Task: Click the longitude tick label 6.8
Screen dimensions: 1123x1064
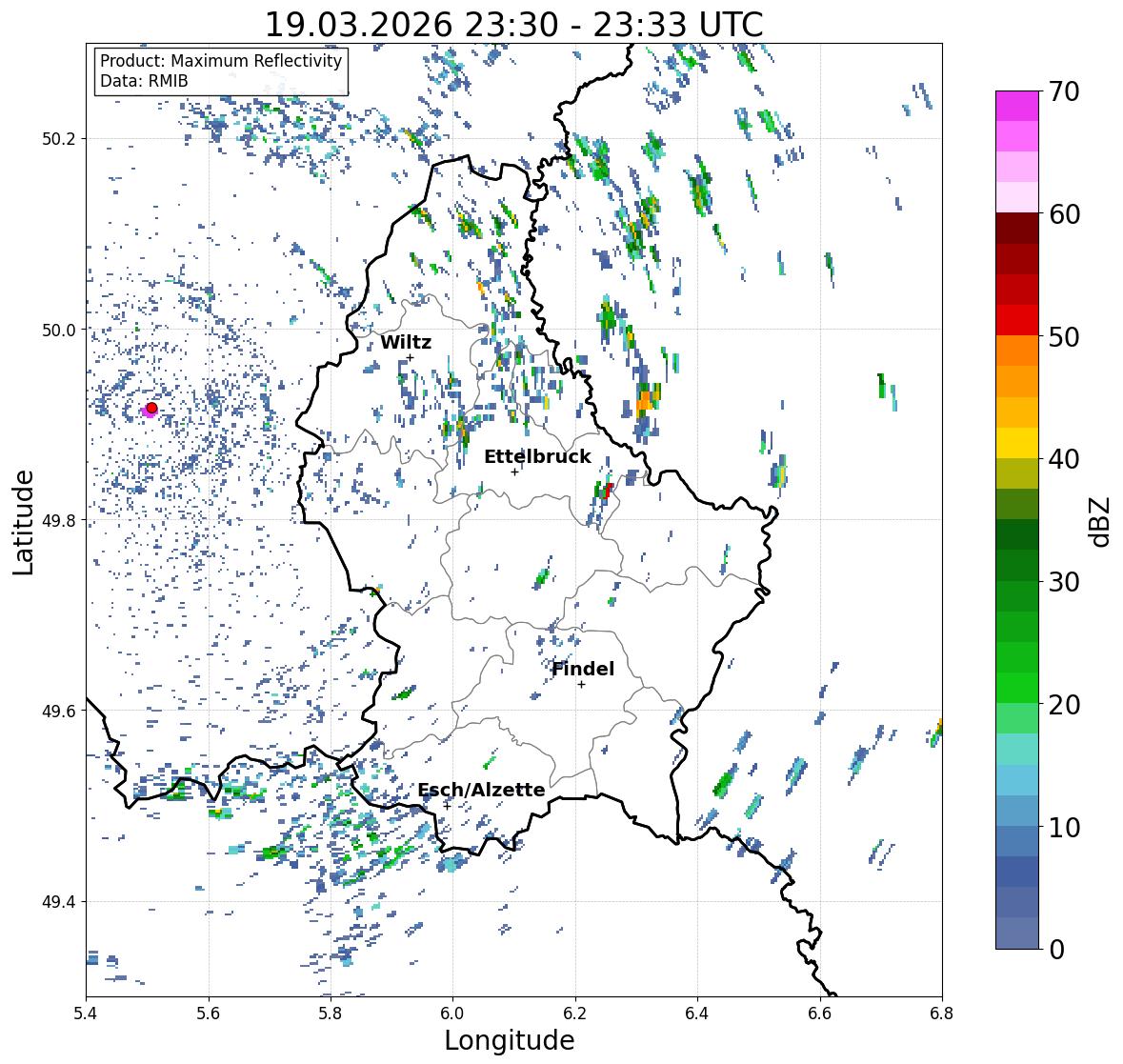Action: pos(942,1014)
